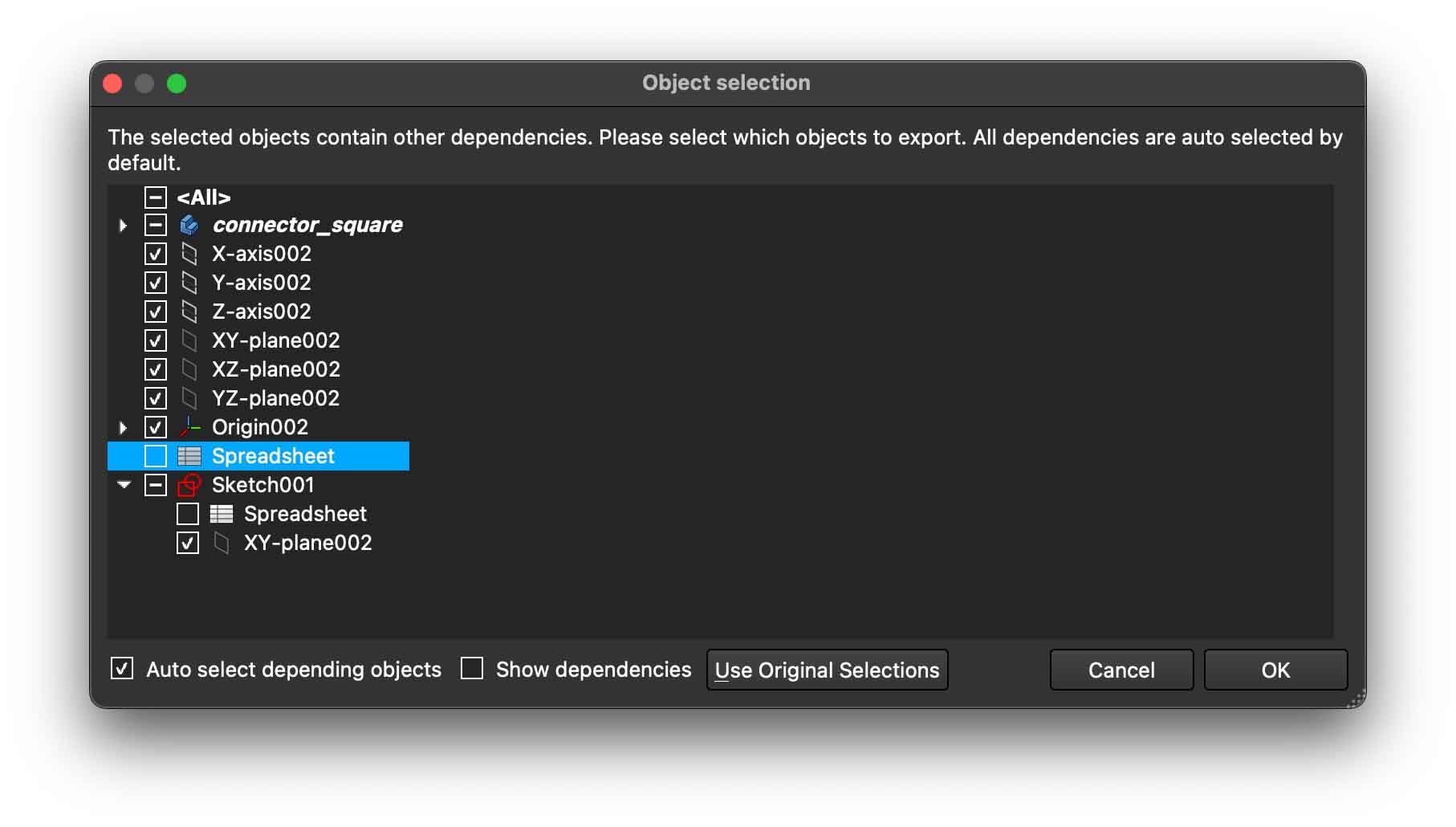Confirm the export with OK
Screen dimensions: 1456x827
click(x=1275, y=670)
